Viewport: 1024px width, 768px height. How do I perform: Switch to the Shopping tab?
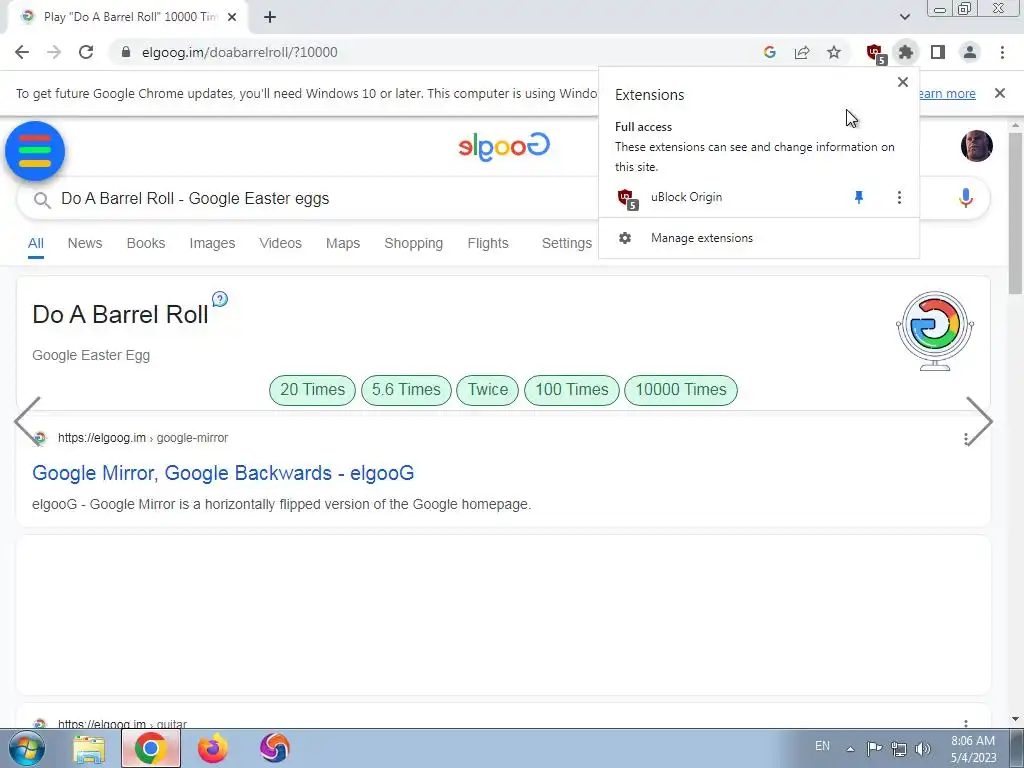point(413,243)
